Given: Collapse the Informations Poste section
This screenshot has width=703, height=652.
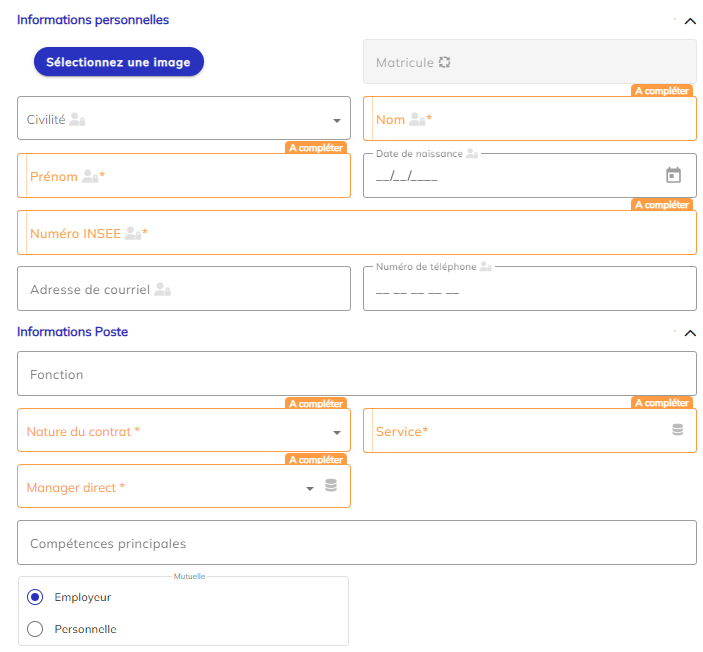Looking at the screenshot, I should point(689,333).
